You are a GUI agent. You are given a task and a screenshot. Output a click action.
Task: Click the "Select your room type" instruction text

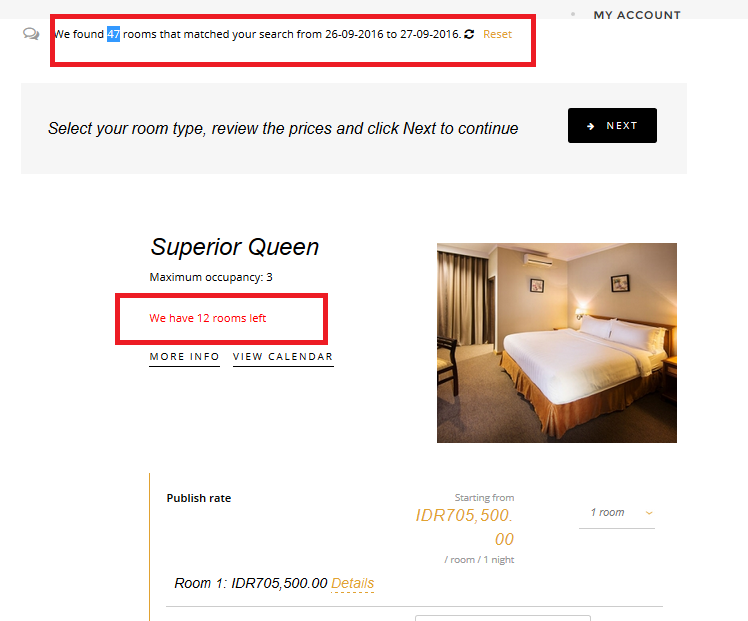coord(283,129)
